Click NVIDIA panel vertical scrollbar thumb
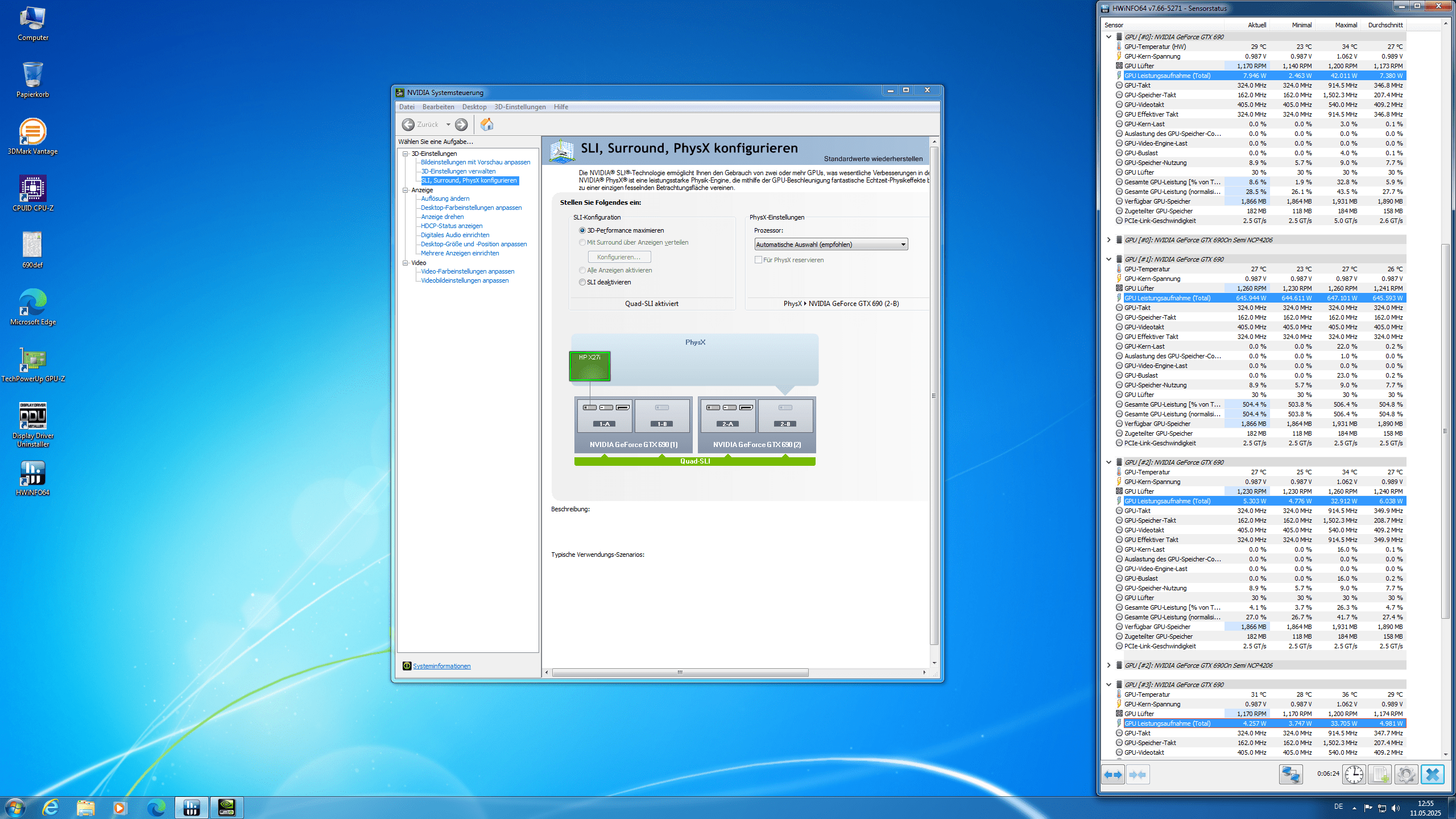This screenshot has height=819, width=1456. pyautogui.click(x=934, y=396)
